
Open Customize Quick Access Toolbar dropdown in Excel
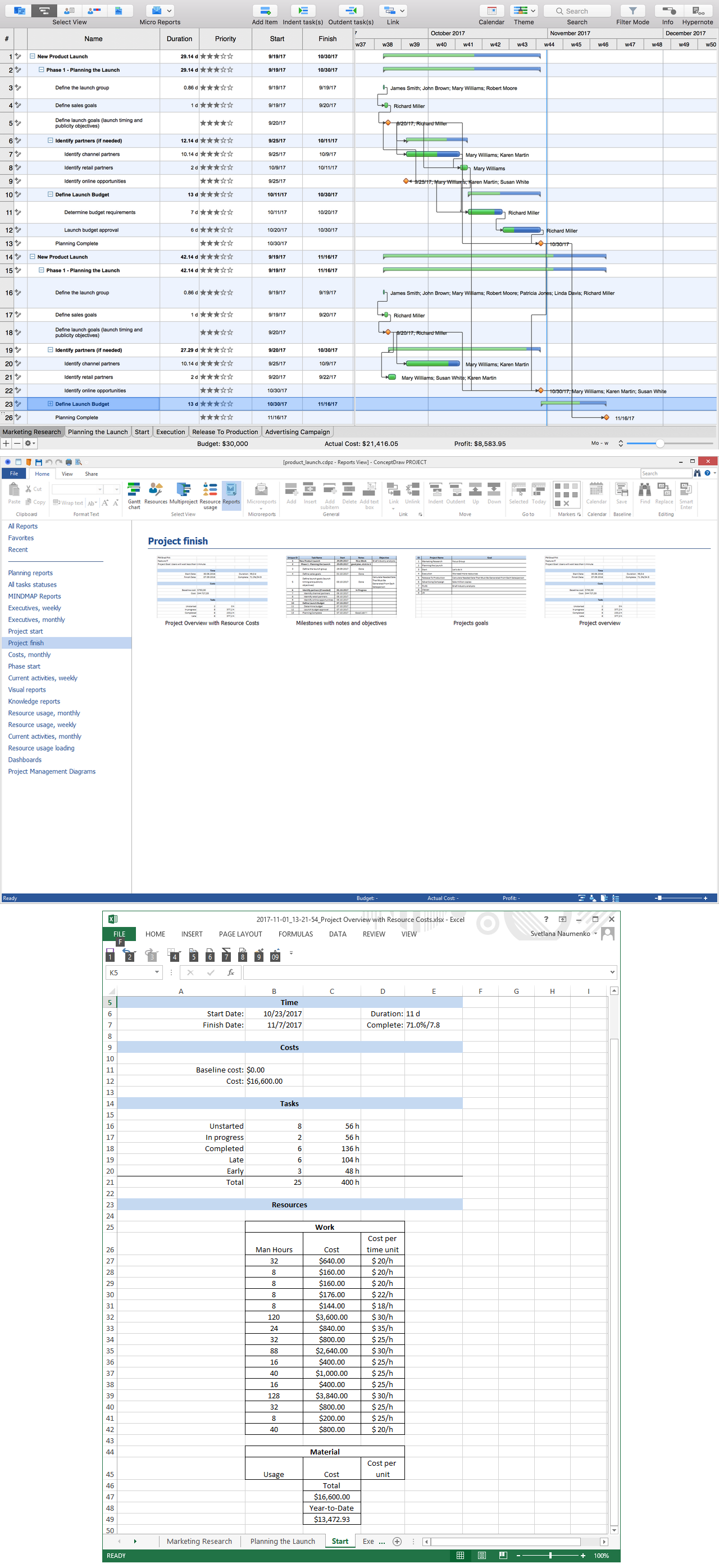pyautogui.click(x=291, y=953)
